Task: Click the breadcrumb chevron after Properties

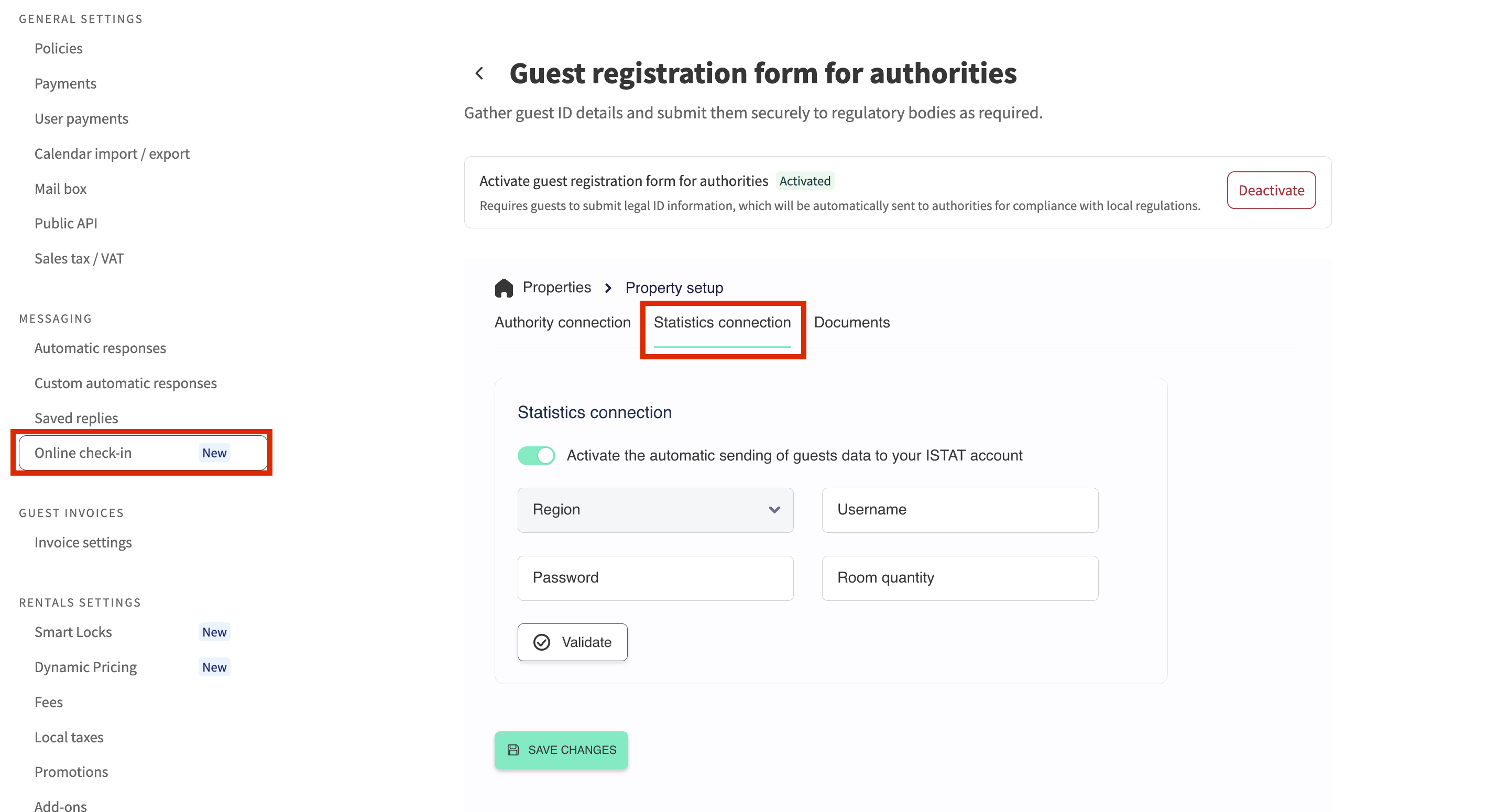Action: [608, 288]
